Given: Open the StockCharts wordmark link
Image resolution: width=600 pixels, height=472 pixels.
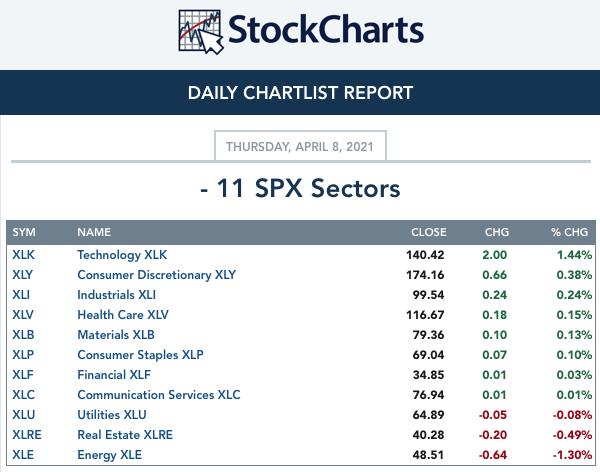Looking at the screenshot, I should click(x=326, y=29).
